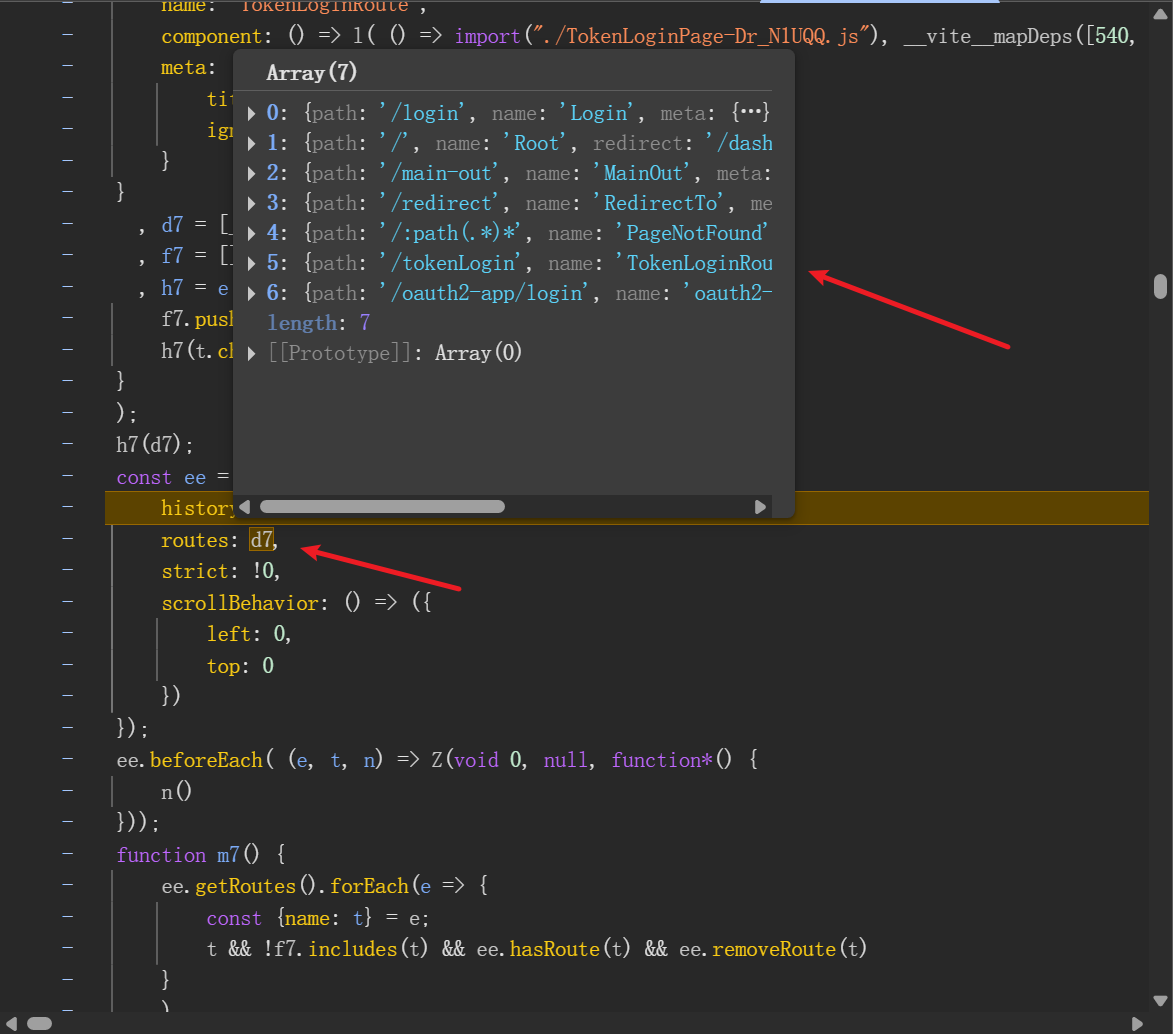Click the gutter dash beside 'function m7()'
The height and width of the screenshot is (1034, 1173).
(68, 855)
